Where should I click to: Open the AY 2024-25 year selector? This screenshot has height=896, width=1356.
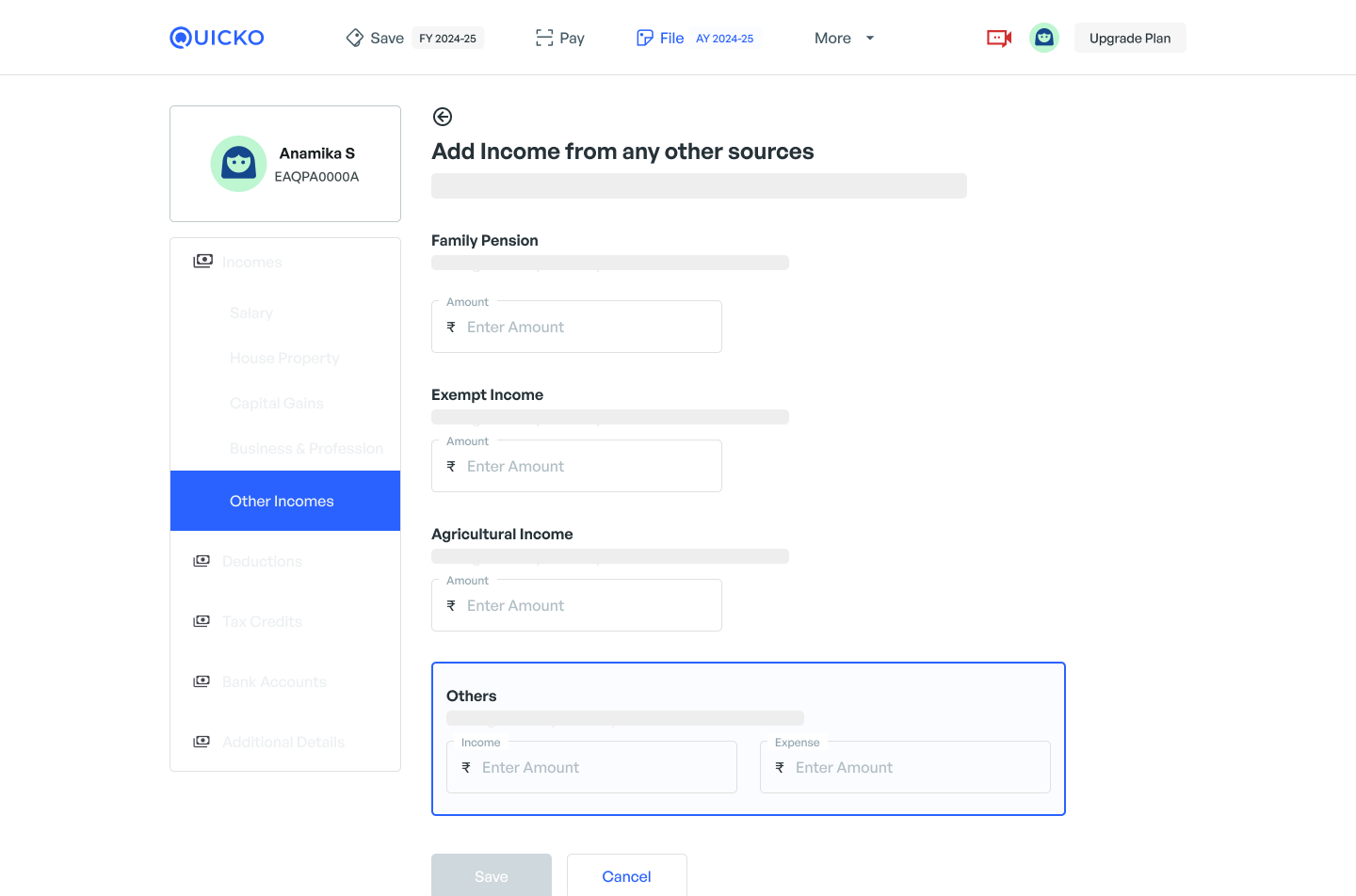coord(724,39)
